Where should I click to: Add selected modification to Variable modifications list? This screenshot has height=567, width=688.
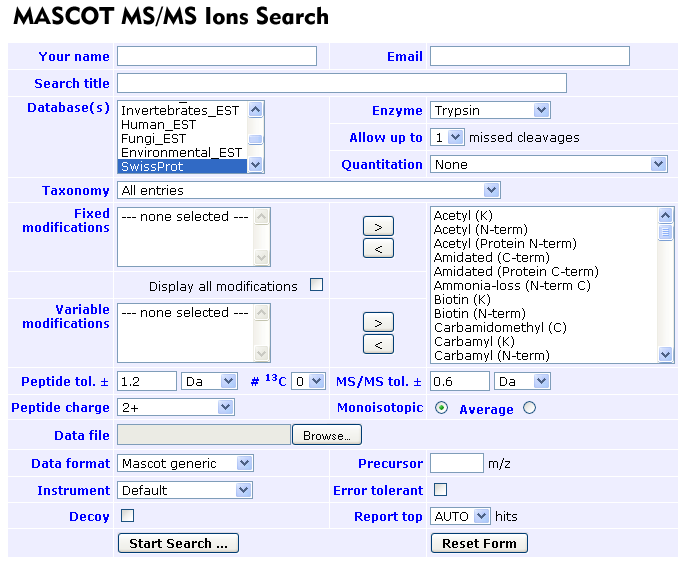point(378,323)
